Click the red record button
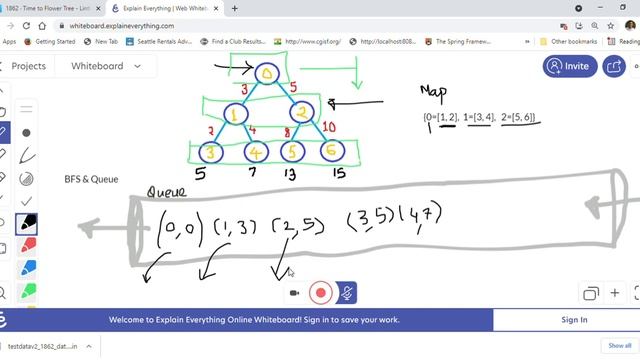640x360 pixels. [x=321, y=293]
